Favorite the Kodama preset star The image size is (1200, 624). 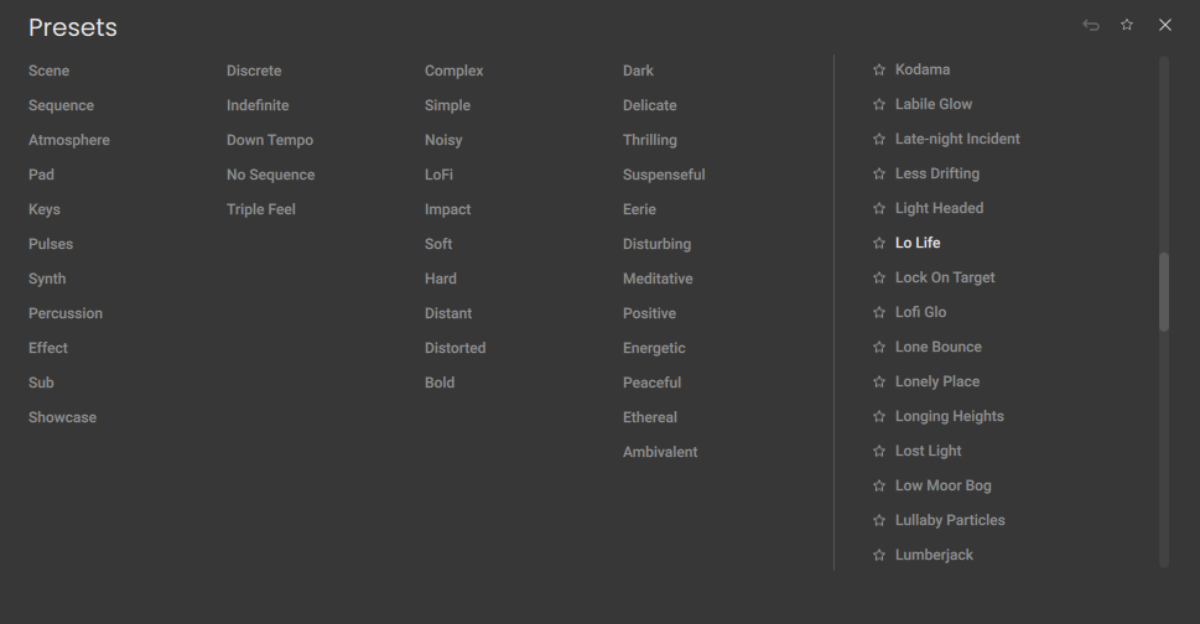(879, 70)
